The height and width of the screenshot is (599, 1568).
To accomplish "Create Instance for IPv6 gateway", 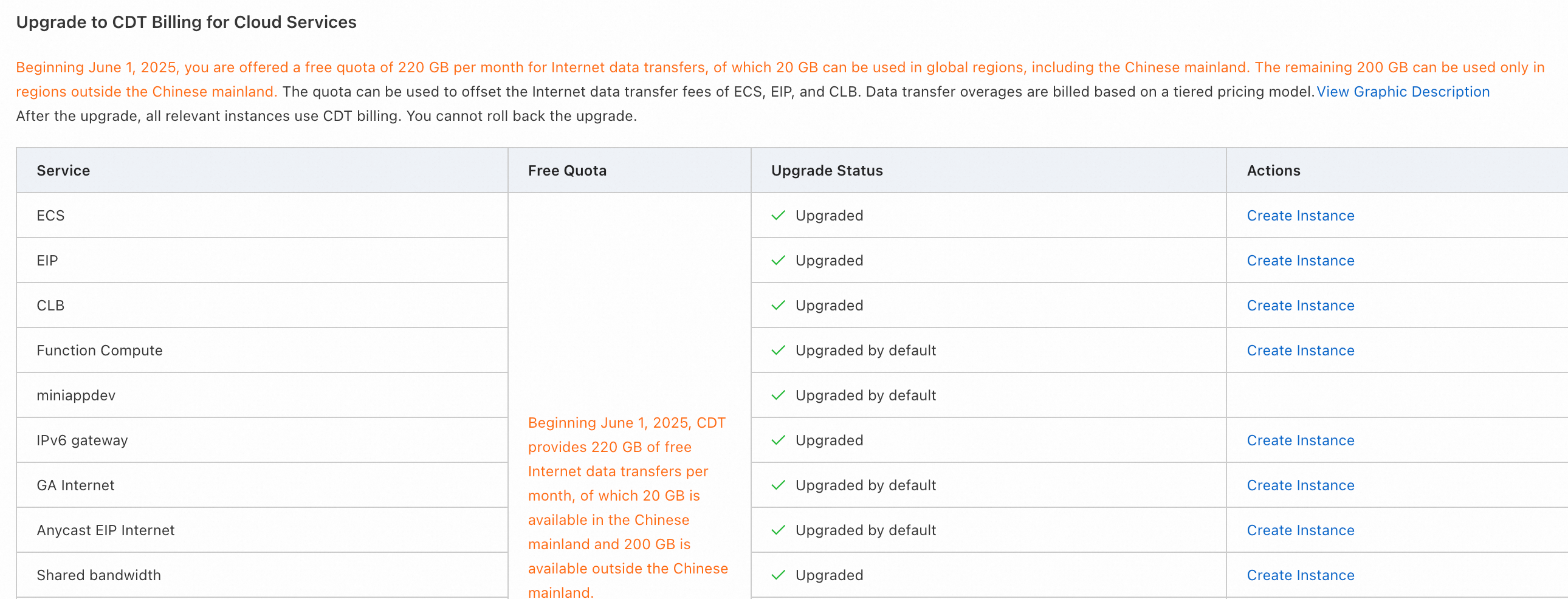I will pyautogui.click(x=1300, y=440).
